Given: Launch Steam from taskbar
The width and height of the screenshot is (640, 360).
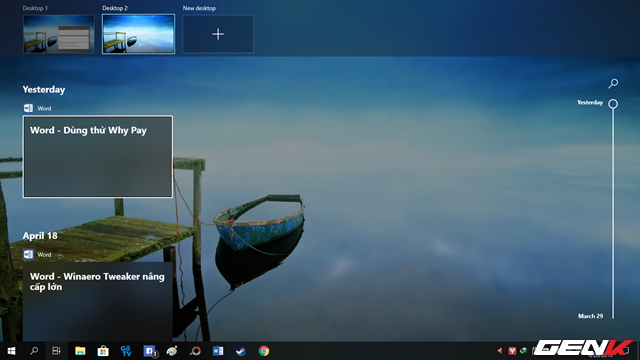Looking at the screenshot, I should click(x=241, y=351).
